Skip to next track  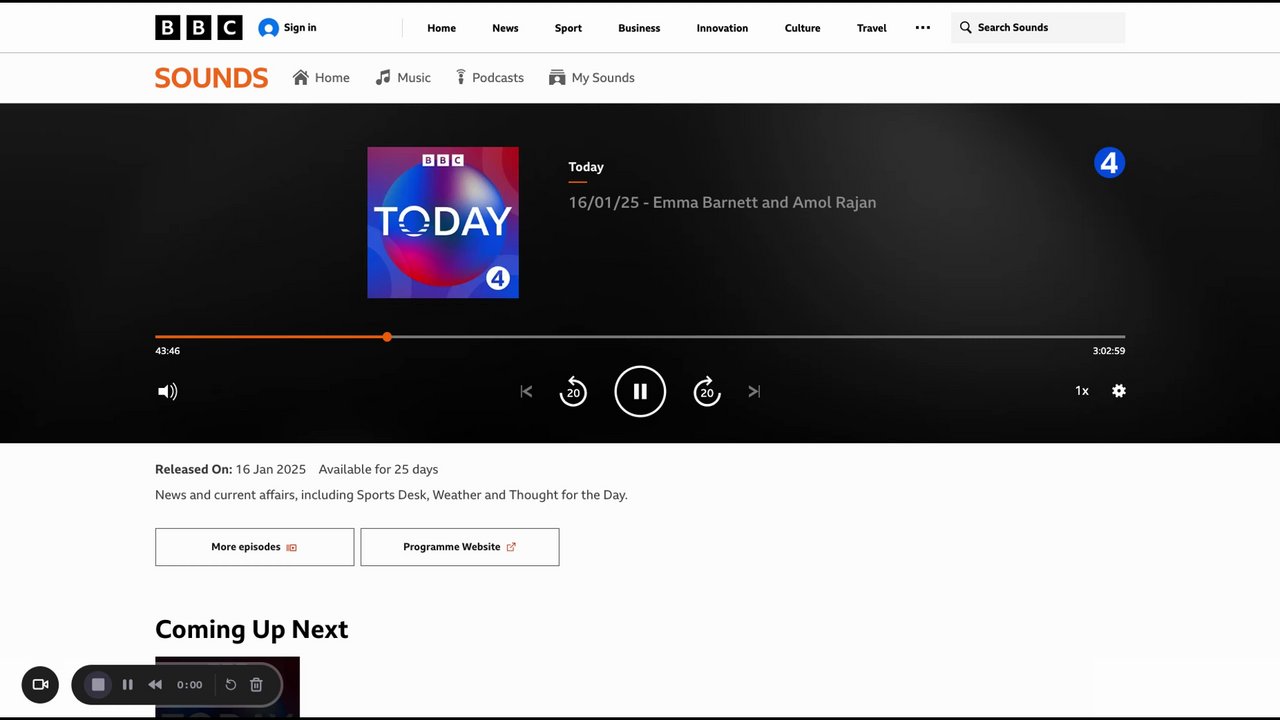pyautogui.click(x=754, y=392)
